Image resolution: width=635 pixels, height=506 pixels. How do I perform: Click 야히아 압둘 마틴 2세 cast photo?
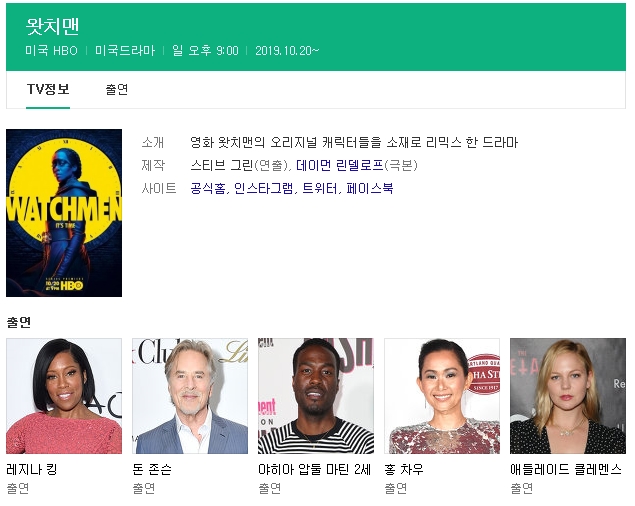pyautogui.click(x=316, y=396)
